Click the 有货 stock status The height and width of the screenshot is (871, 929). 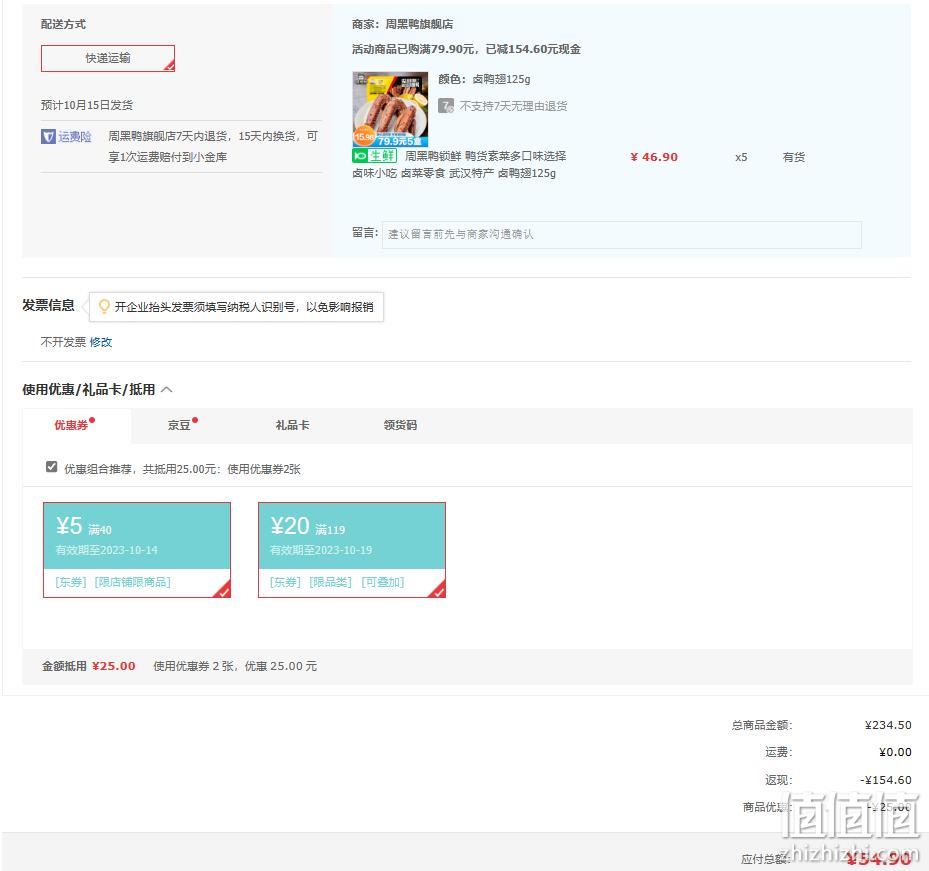[x=793, y=157]
